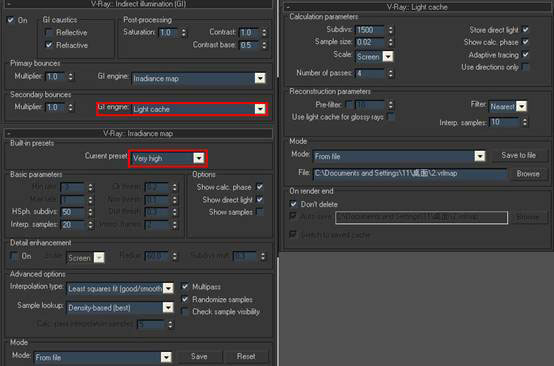Enable Show samples checkbox
Image resolution: width=554 pixels, height=366 pixels.
click(260, 212)
